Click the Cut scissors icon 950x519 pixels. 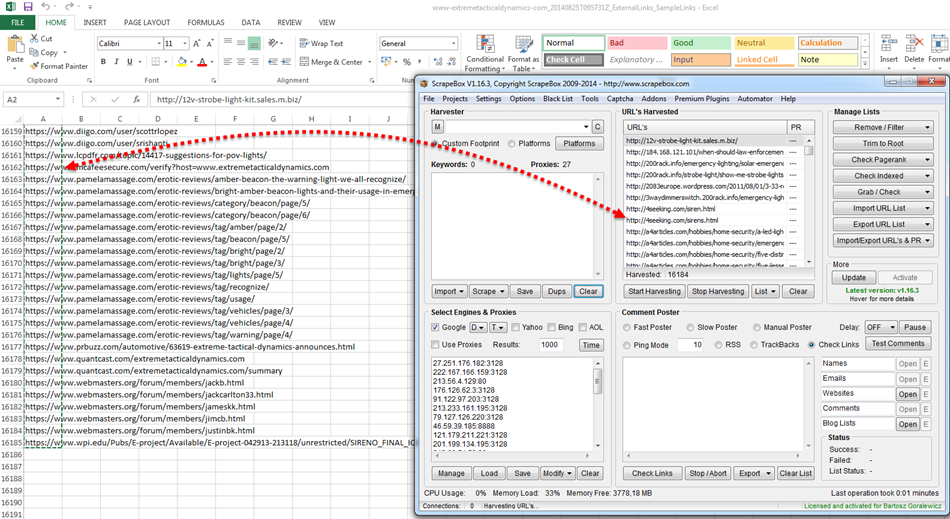(x=35, y=38)
